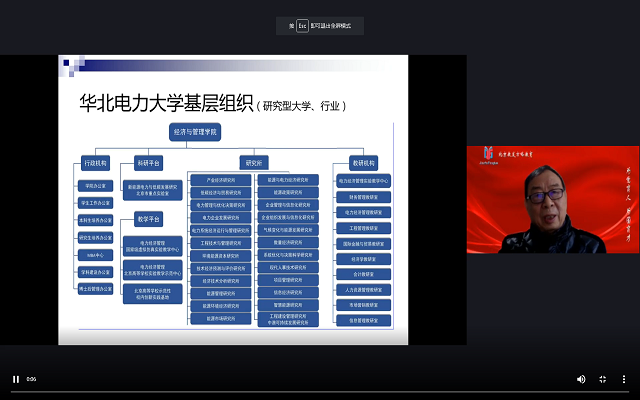This screenshot has height=400, width=640.
Task: Click the 项目管理研究所 box
Action: coord(288,280)
